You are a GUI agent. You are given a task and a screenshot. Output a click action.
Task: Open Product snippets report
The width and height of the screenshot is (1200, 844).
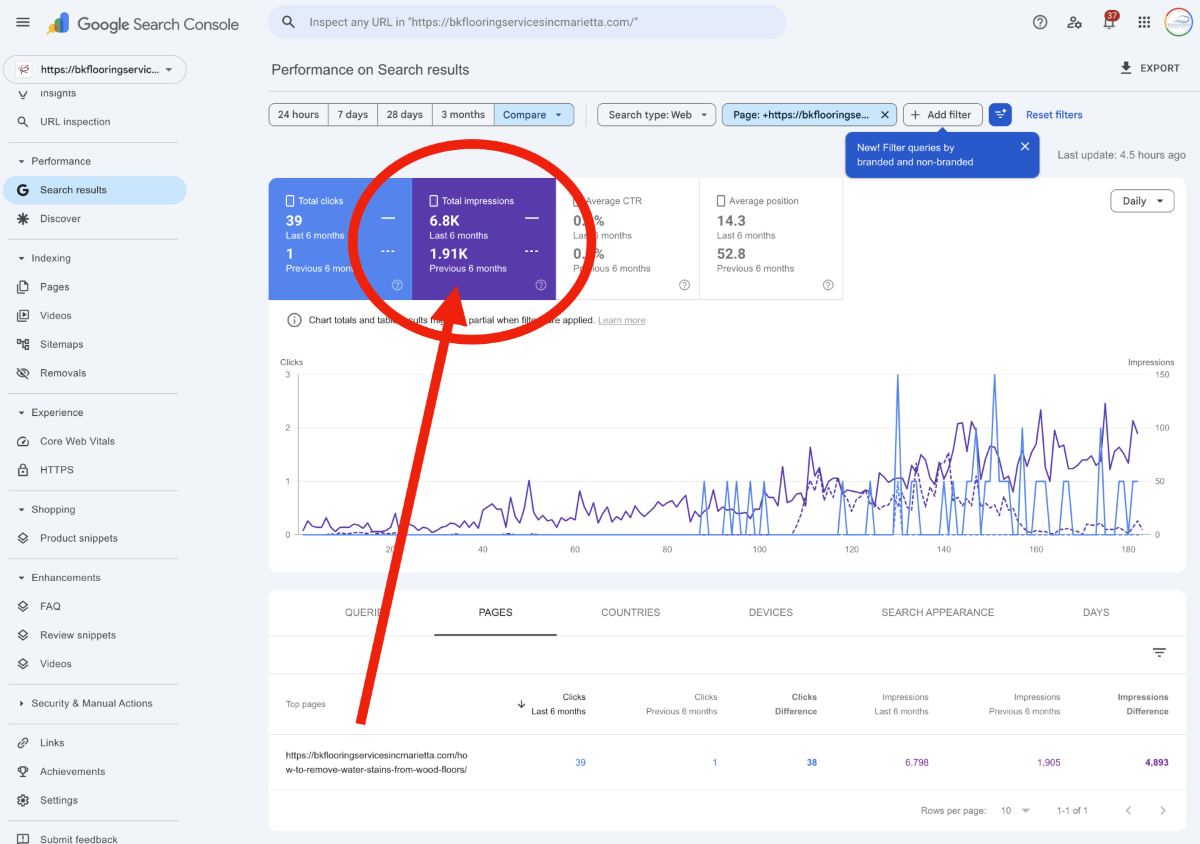click(93, 538)
